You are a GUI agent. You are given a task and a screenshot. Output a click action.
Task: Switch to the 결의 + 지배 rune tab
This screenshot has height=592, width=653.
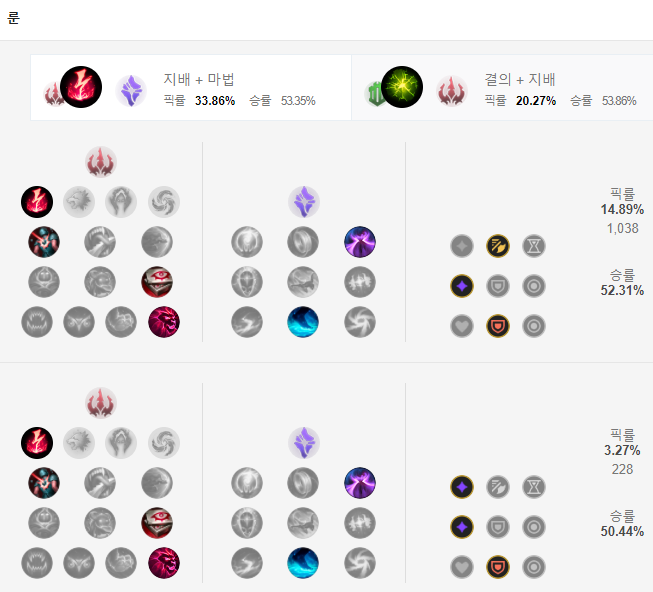tap(502, 87)
